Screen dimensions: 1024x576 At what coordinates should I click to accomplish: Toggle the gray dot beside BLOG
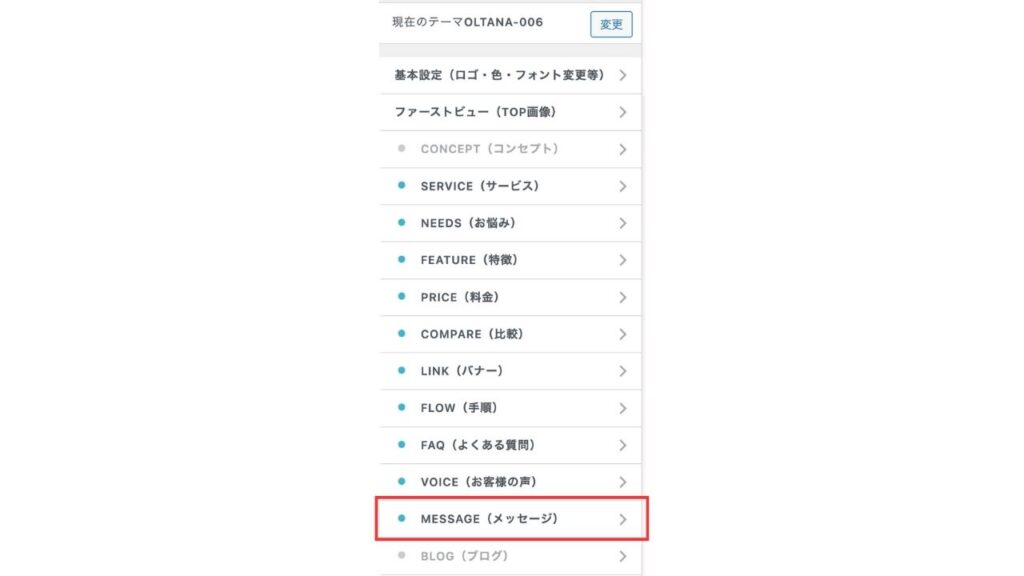(x=402, y=555)
